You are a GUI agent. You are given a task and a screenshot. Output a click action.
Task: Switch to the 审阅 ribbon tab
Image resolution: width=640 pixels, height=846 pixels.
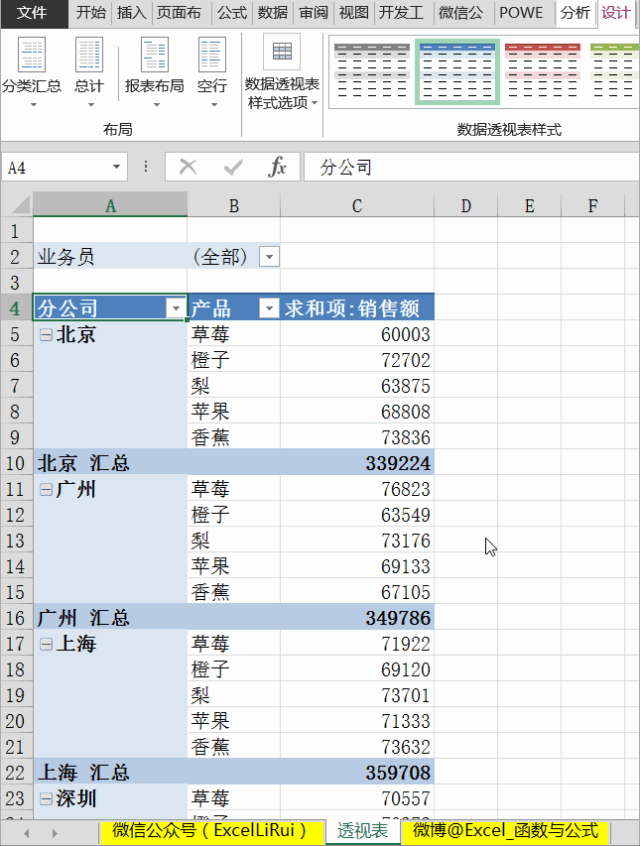314,13
